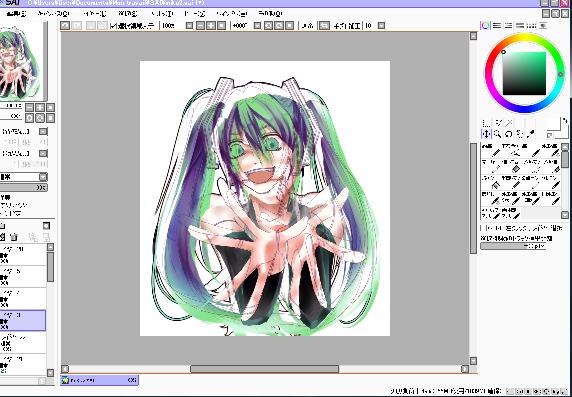Image resolution: width=572 pixels, height=397 pixels.
Task: Click the canvas horizontal scrollbar thumb
Action: pos(264,369)
